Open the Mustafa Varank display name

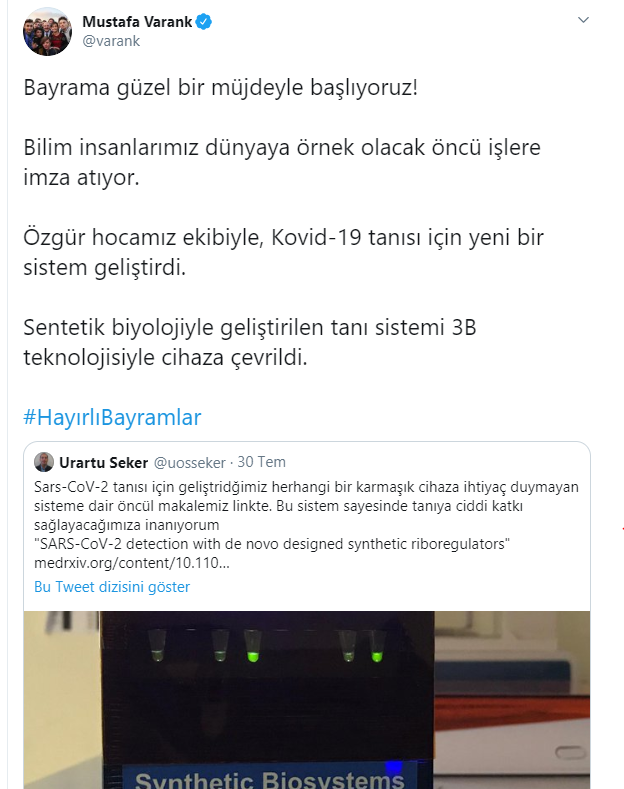pyautogui.click(x=137, y=22)
